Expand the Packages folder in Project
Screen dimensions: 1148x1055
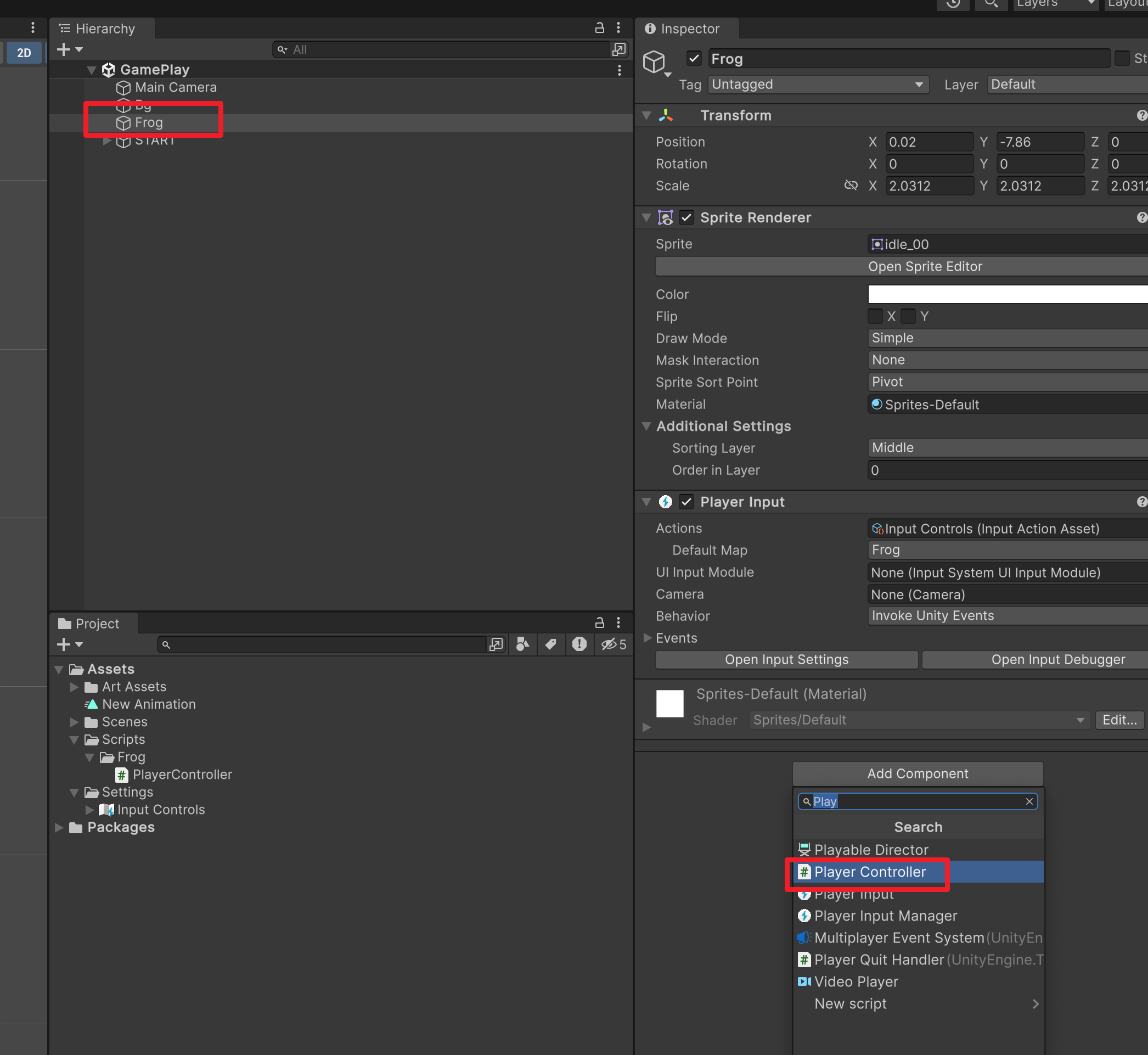click(x=59, y=827)
